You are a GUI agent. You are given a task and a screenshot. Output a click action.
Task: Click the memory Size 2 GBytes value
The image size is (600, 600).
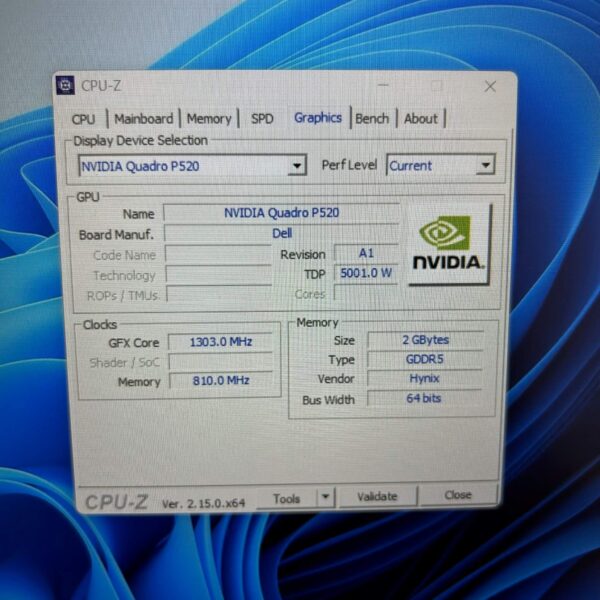[425, 340]
